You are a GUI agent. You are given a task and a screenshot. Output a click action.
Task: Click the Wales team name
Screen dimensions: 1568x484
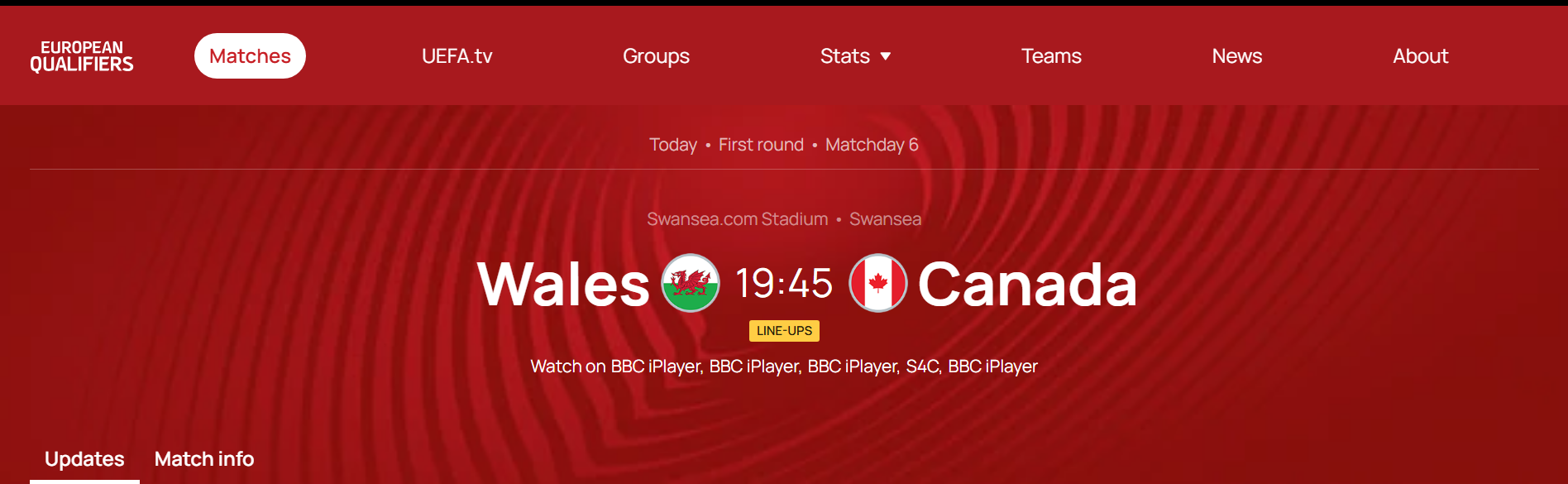563,285
